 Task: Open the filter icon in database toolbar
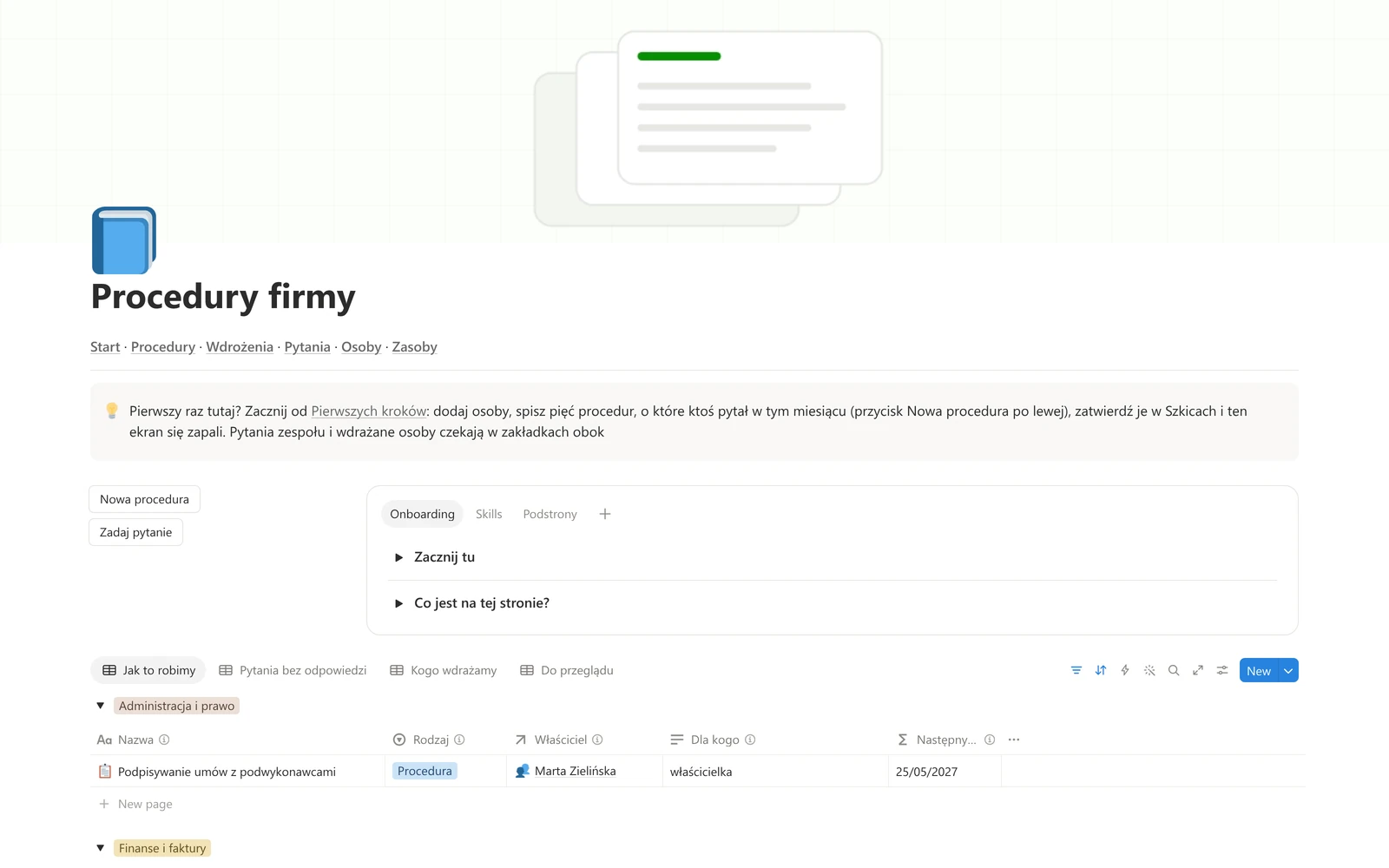click(1076, 670)
